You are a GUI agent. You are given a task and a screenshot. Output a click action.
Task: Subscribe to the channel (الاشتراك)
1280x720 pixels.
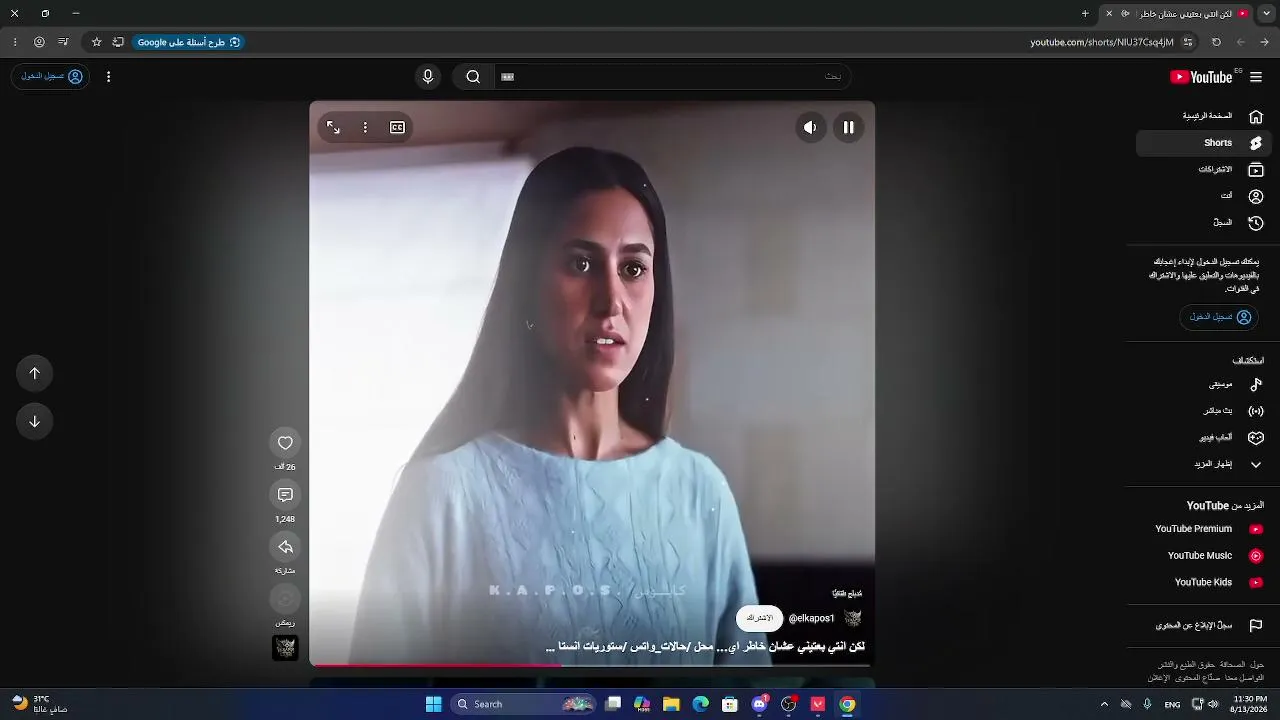tap(760, 618)
